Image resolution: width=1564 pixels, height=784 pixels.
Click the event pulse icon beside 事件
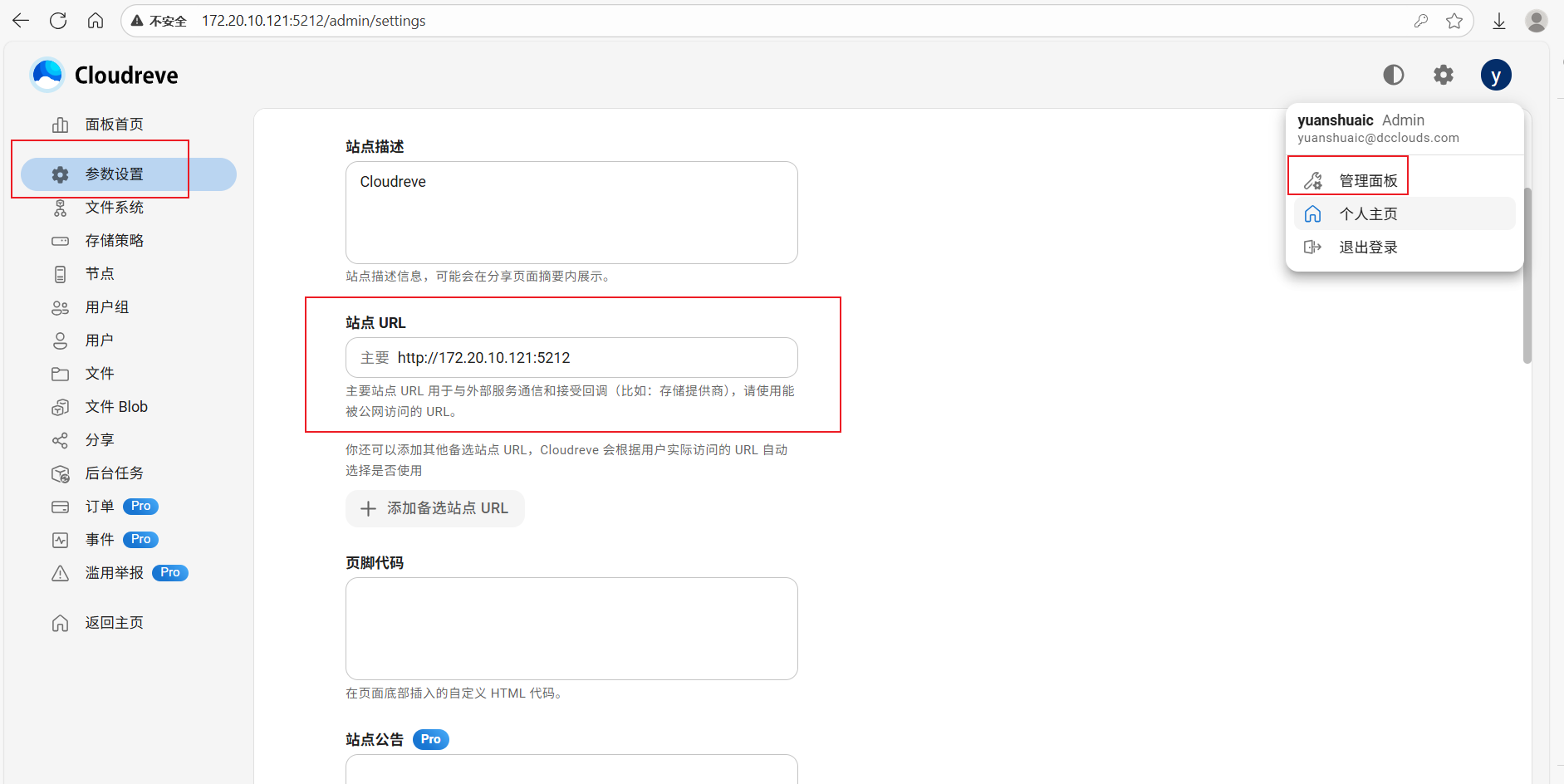pos(61,540)
